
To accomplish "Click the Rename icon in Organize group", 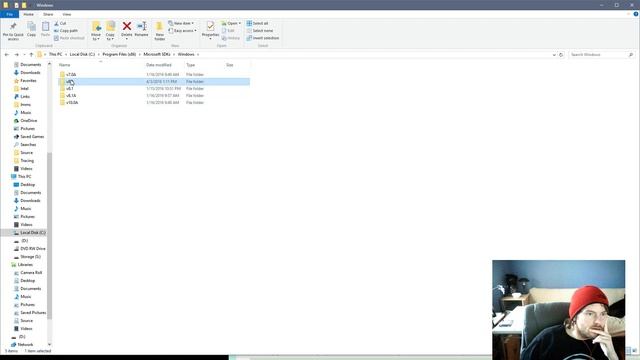I will coord(142,26).
